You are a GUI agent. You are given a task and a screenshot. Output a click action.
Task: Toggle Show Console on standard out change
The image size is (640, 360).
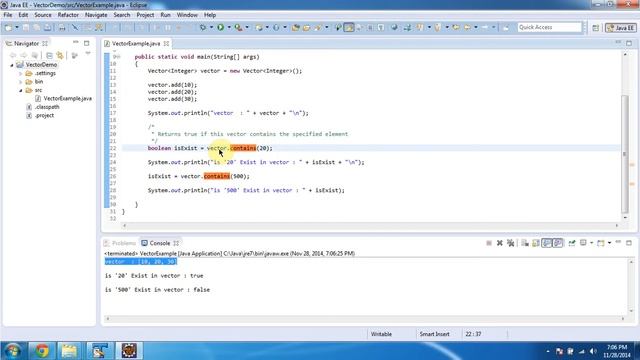pos(547,243)
